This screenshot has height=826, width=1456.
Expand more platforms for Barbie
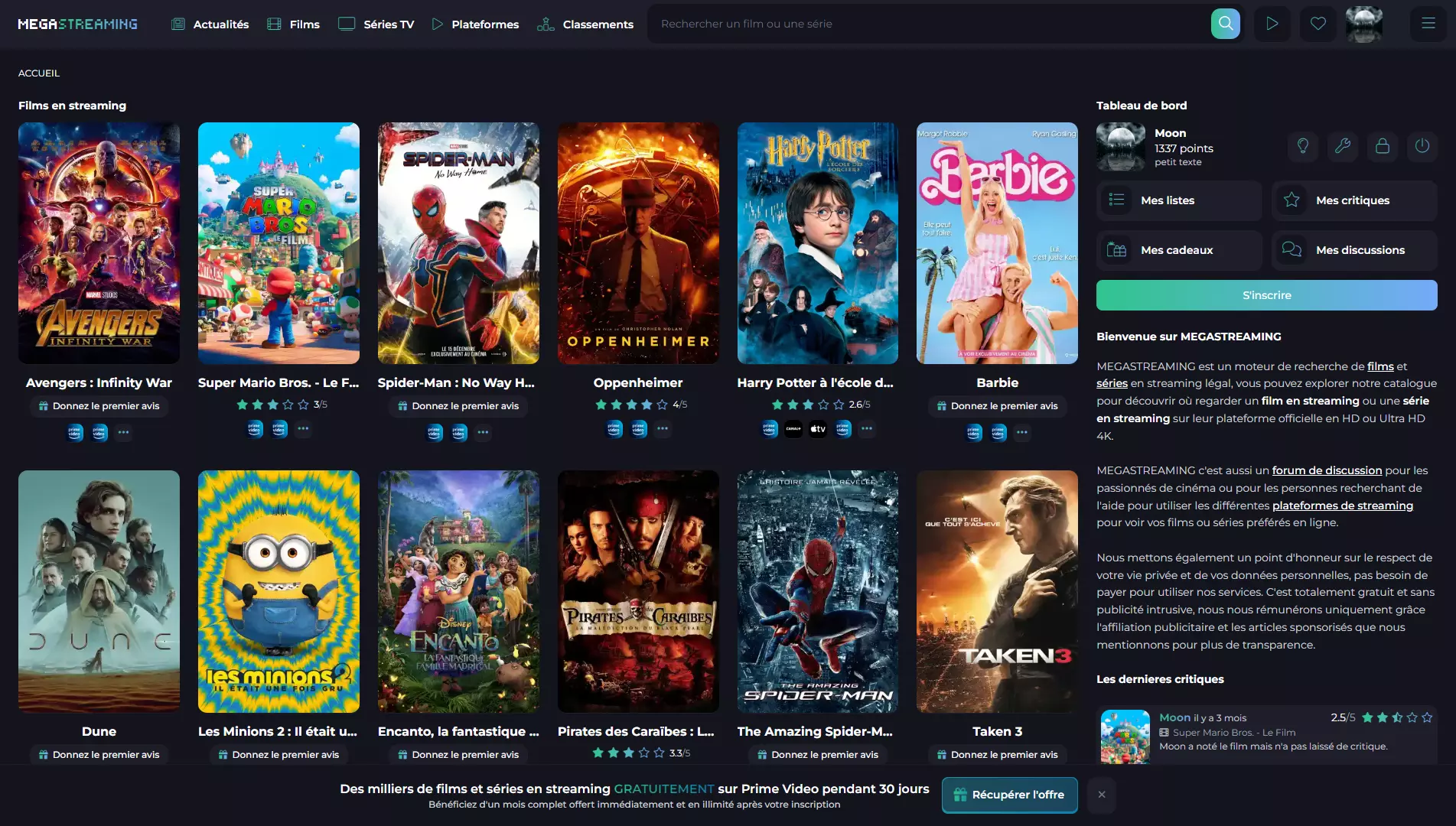tap(1022, 433)
